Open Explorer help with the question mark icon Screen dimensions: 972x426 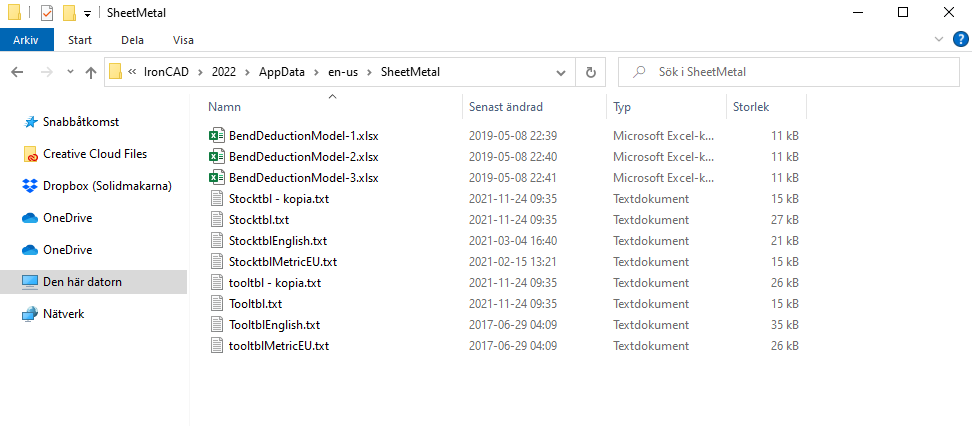tap(960, 40)
